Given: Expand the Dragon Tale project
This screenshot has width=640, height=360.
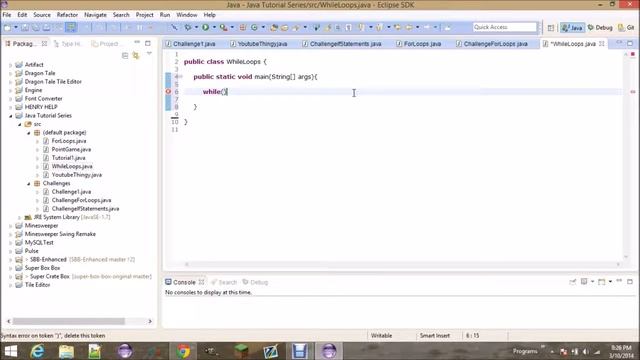Looking at the screenshot, I should 11,73.
